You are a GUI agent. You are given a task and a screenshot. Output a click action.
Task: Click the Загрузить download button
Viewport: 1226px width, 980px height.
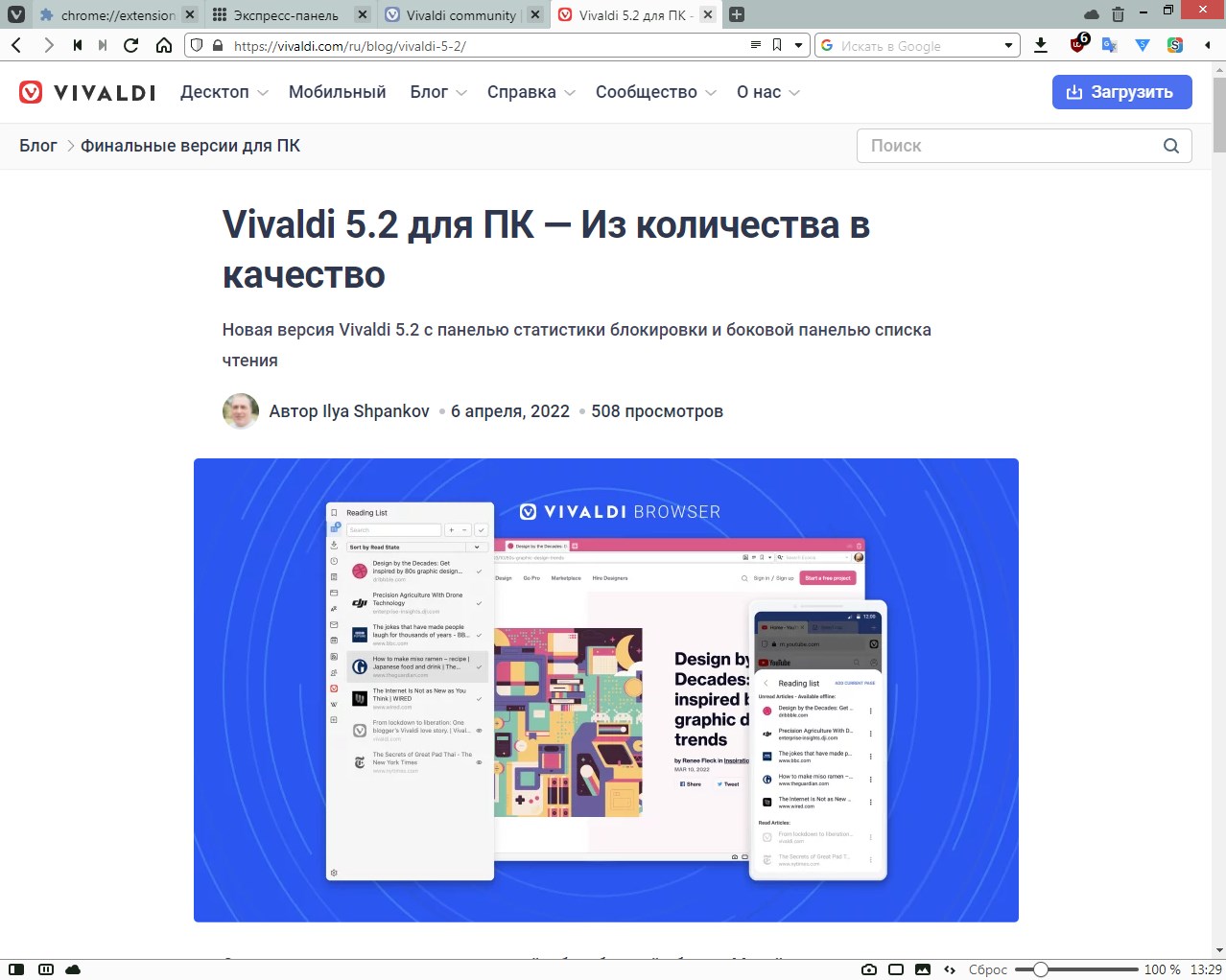[1122, 92]
